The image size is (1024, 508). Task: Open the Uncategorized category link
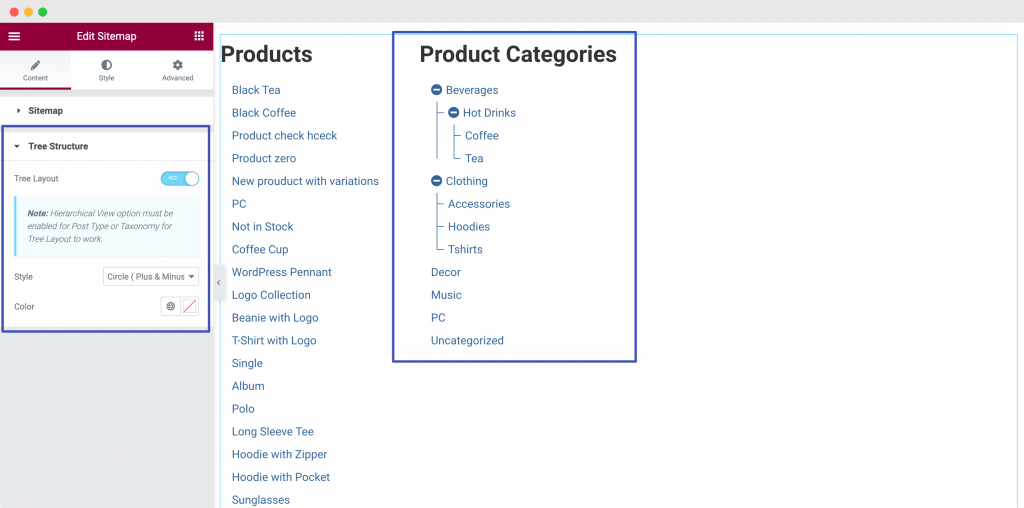pos(467,341)
